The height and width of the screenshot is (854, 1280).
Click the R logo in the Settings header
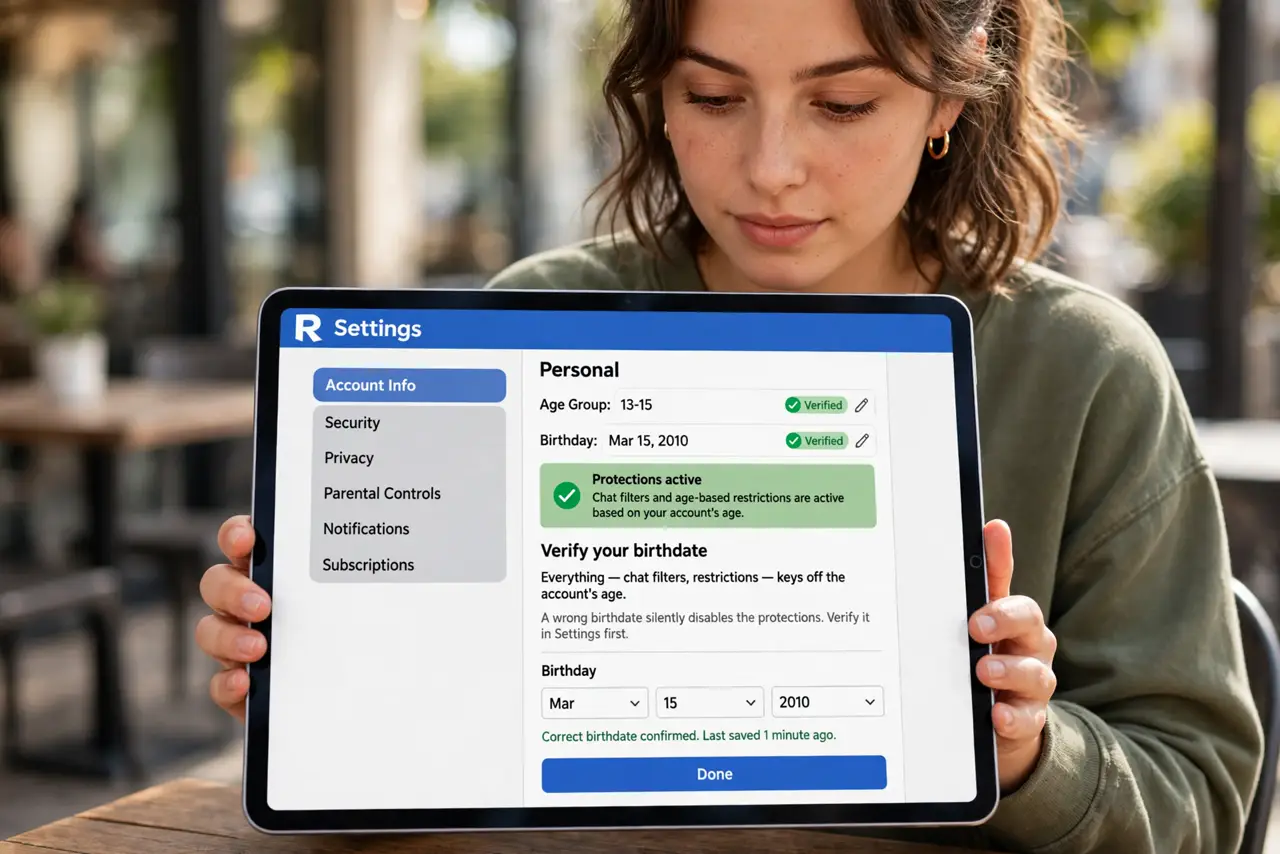point(307,328)
